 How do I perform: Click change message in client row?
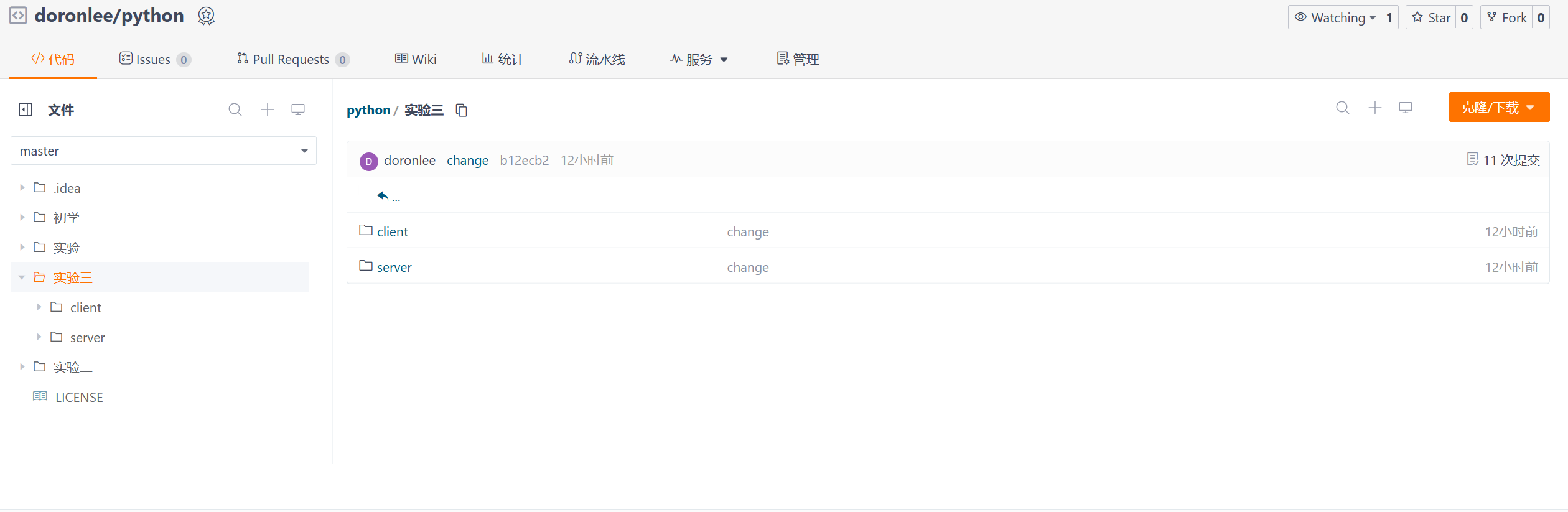(x=748, y=232)
